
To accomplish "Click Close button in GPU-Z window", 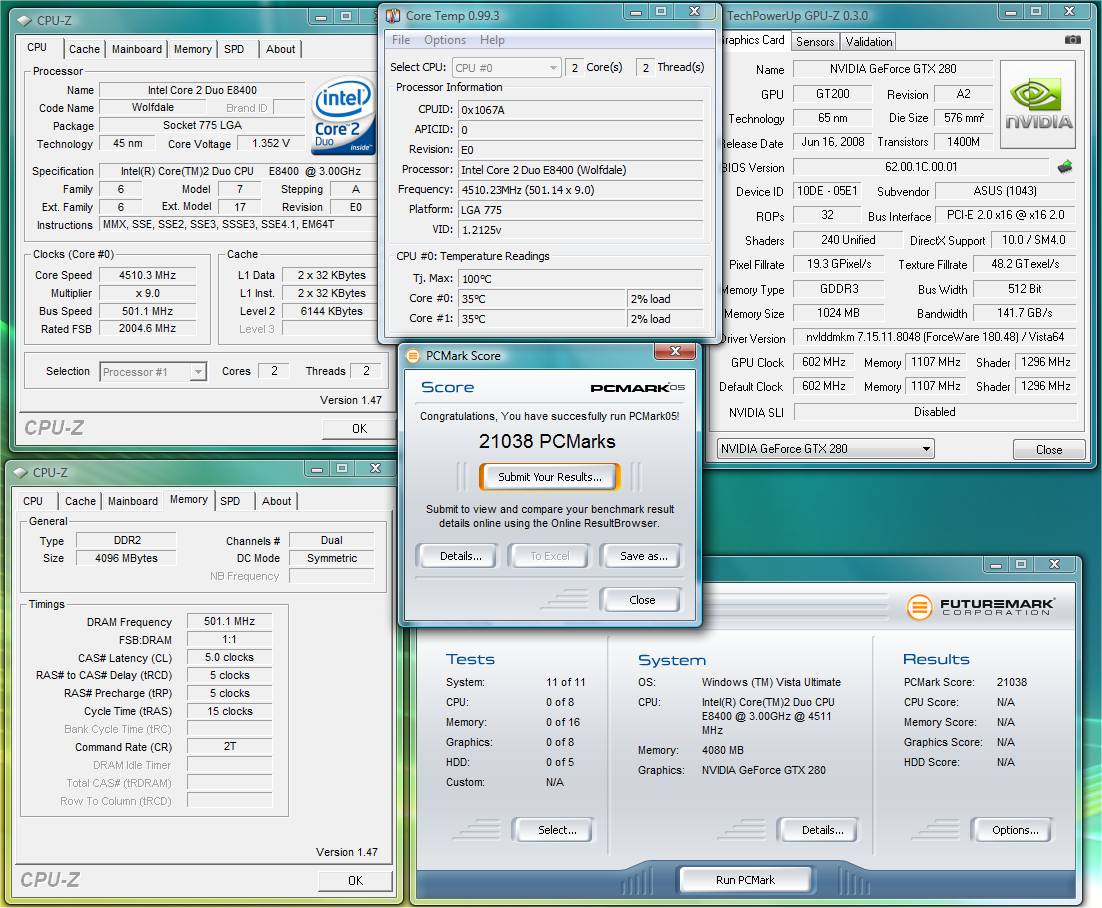I will [1049, 450].
